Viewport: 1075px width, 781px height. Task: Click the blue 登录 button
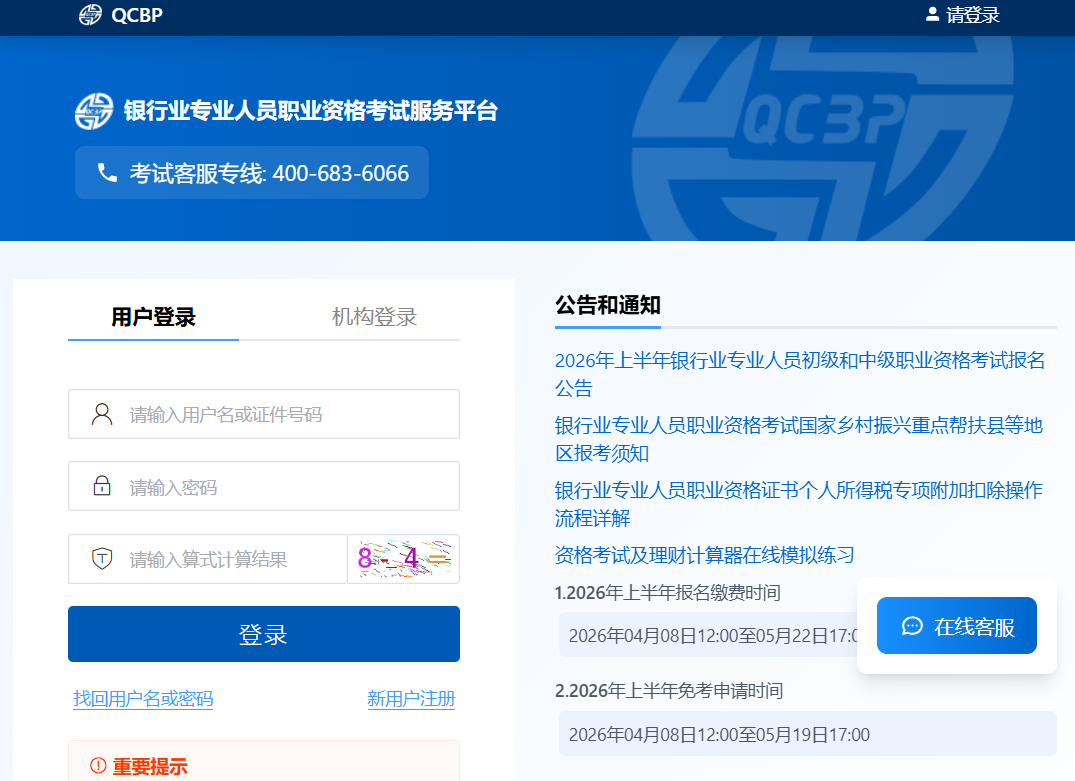click(264, 634)
